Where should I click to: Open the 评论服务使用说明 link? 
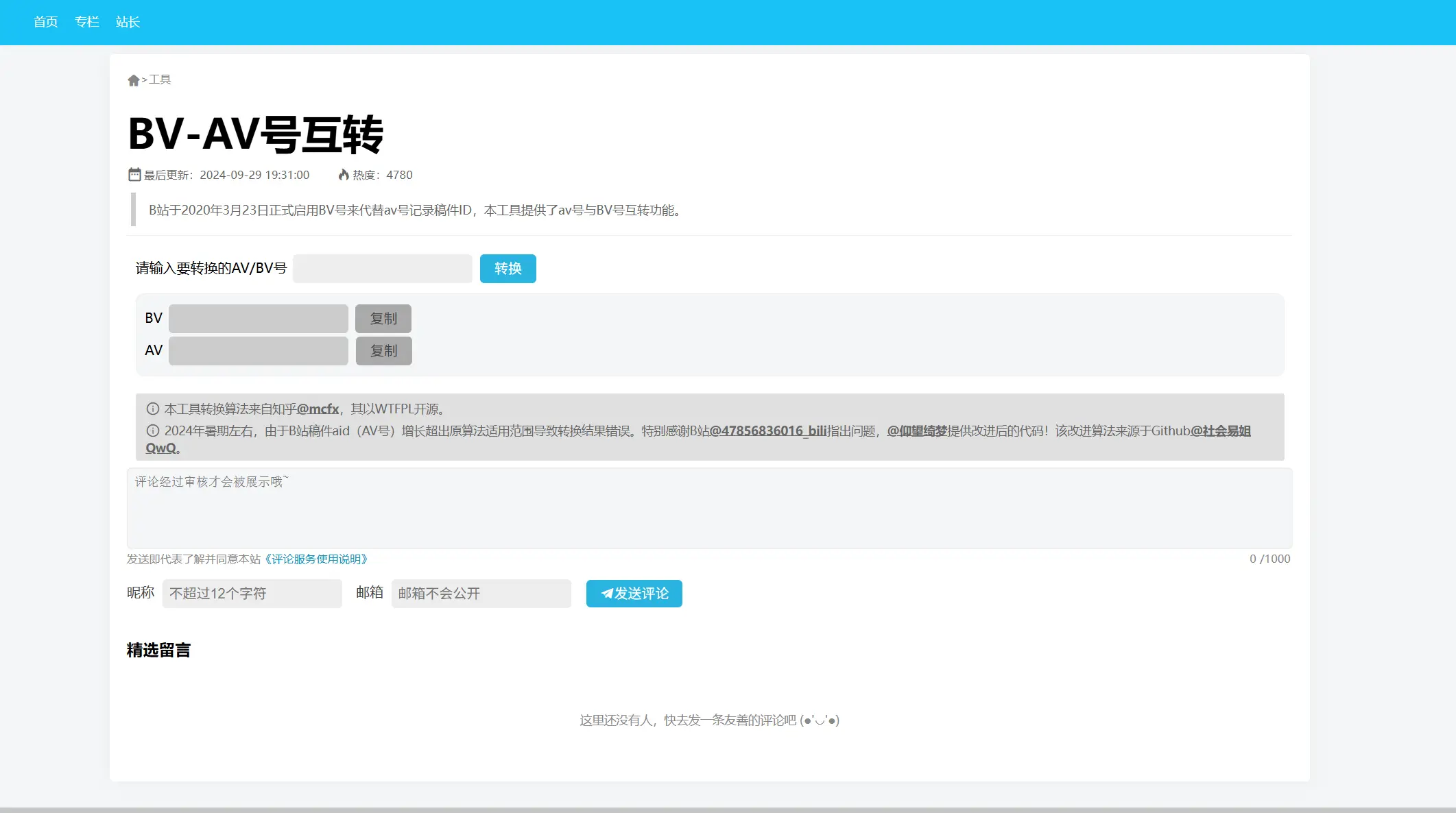click(316, 559)
